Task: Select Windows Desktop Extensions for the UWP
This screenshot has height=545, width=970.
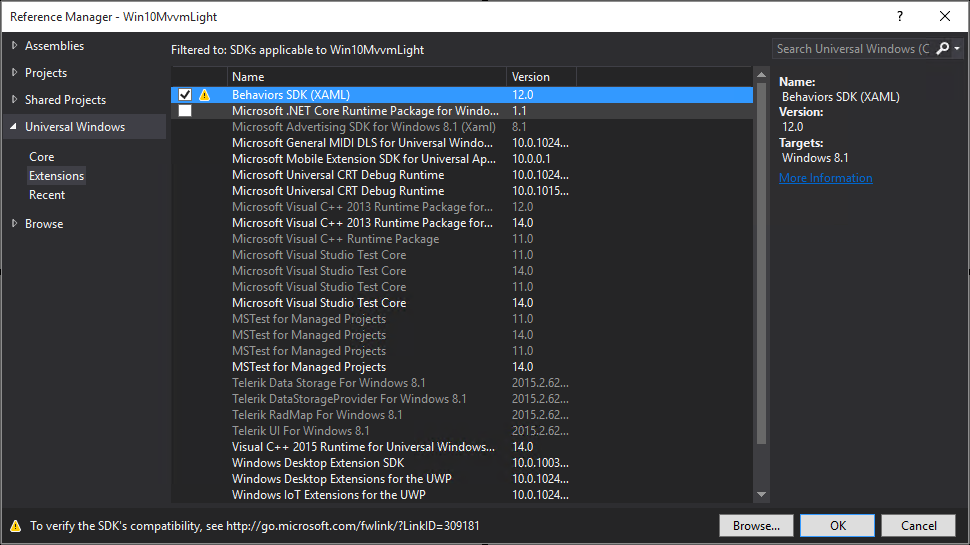Action: (462, 479)
